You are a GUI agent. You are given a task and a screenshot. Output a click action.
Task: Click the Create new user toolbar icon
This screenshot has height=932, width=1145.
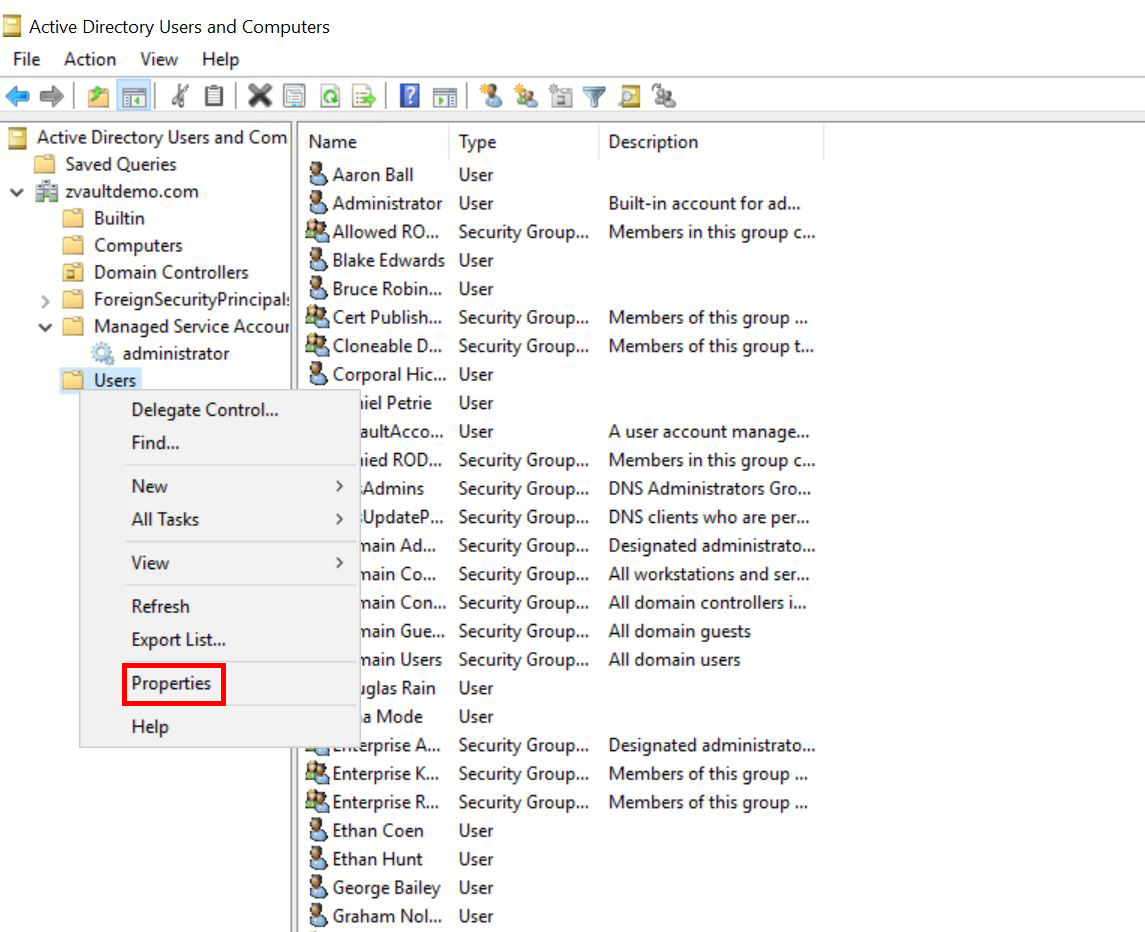(x=491, y=96)
